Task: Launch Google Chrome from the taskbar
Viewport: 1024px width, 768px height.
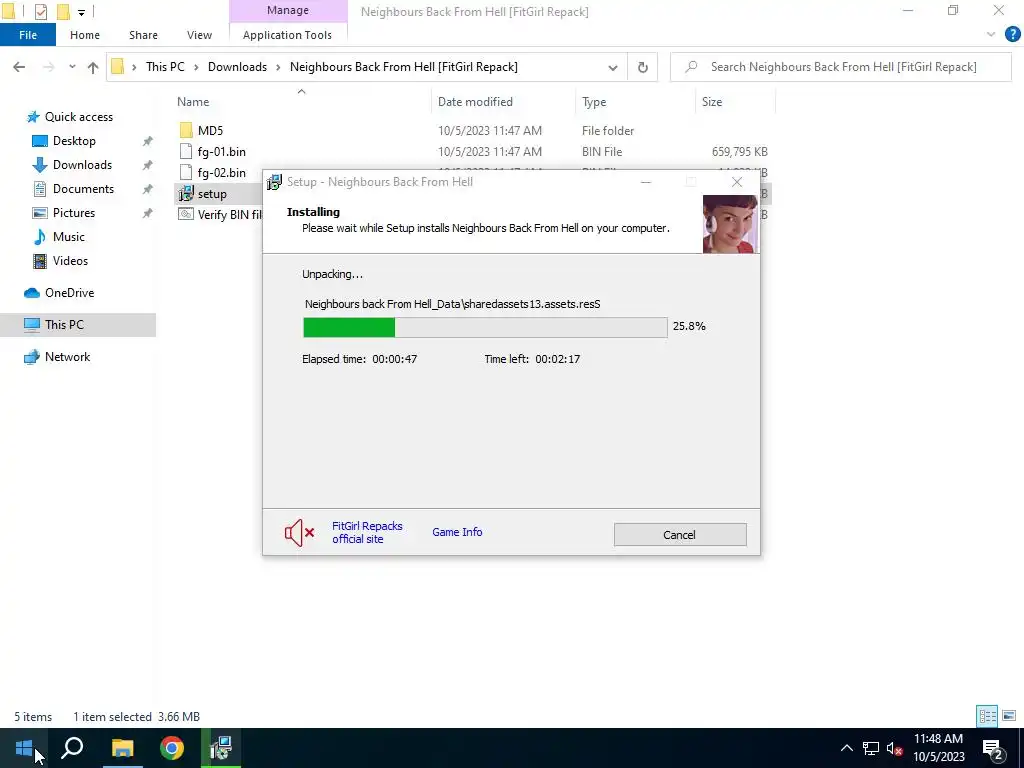Action: tap(172, 748)
